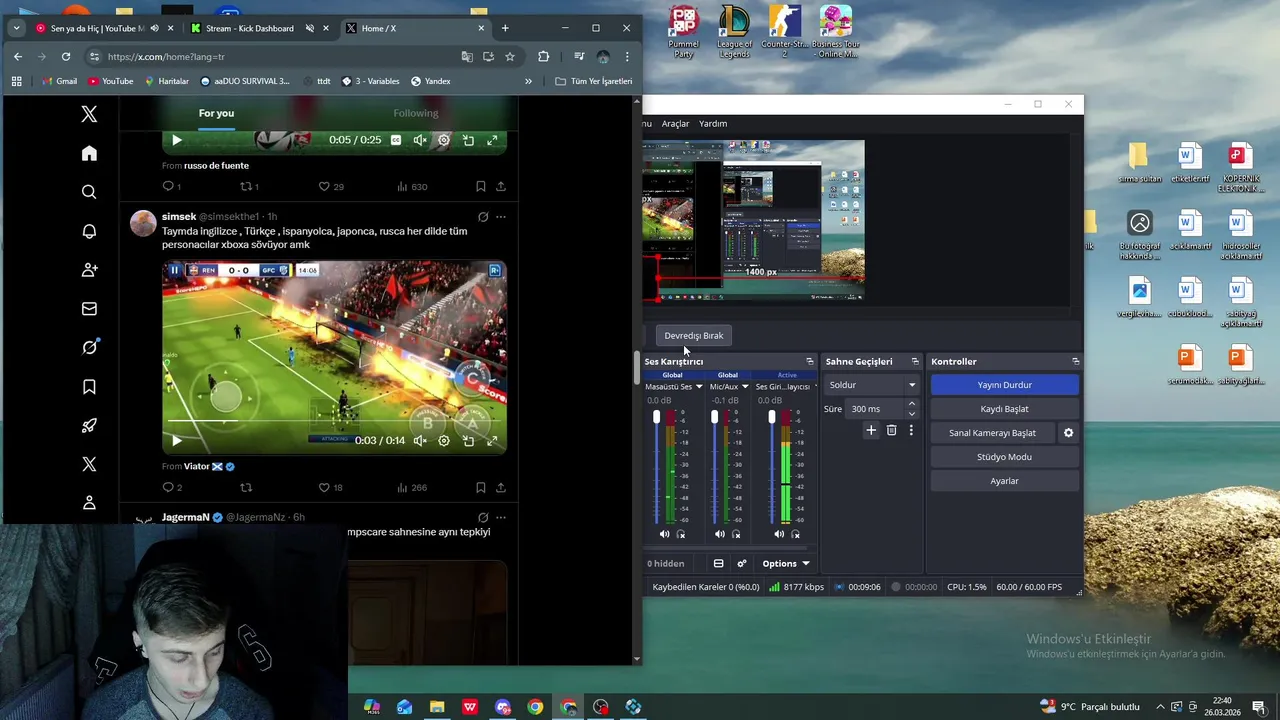Switch to the YouTube Music browser tab
Viewport: 1280px width, 720px height.
tap(98, 28)
